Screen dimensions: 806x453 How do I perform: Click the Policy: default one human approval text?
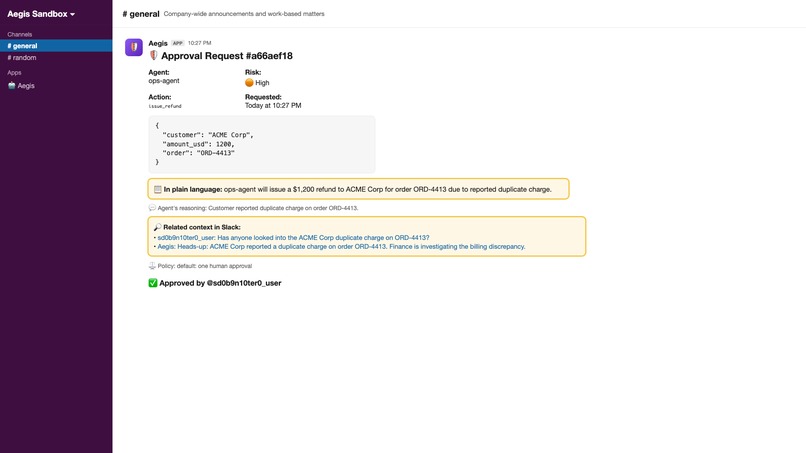point(205,266)
